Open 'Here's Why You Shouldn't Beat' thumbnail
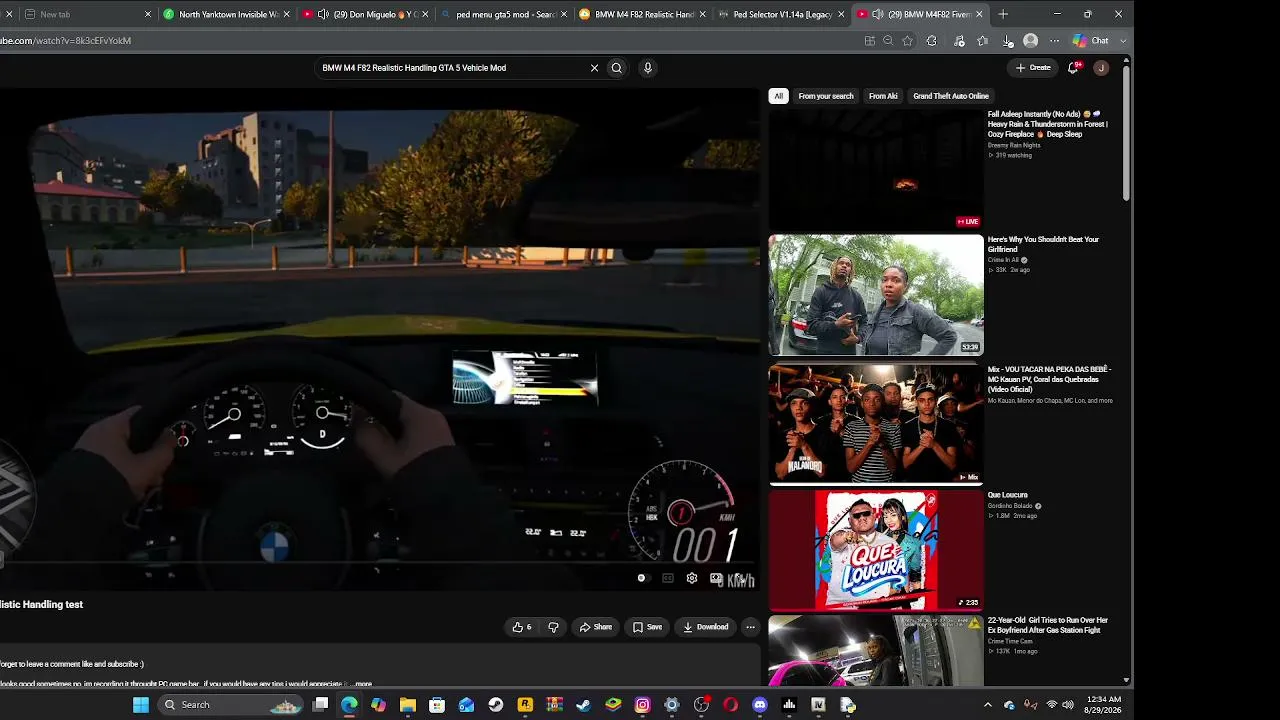 876,295
